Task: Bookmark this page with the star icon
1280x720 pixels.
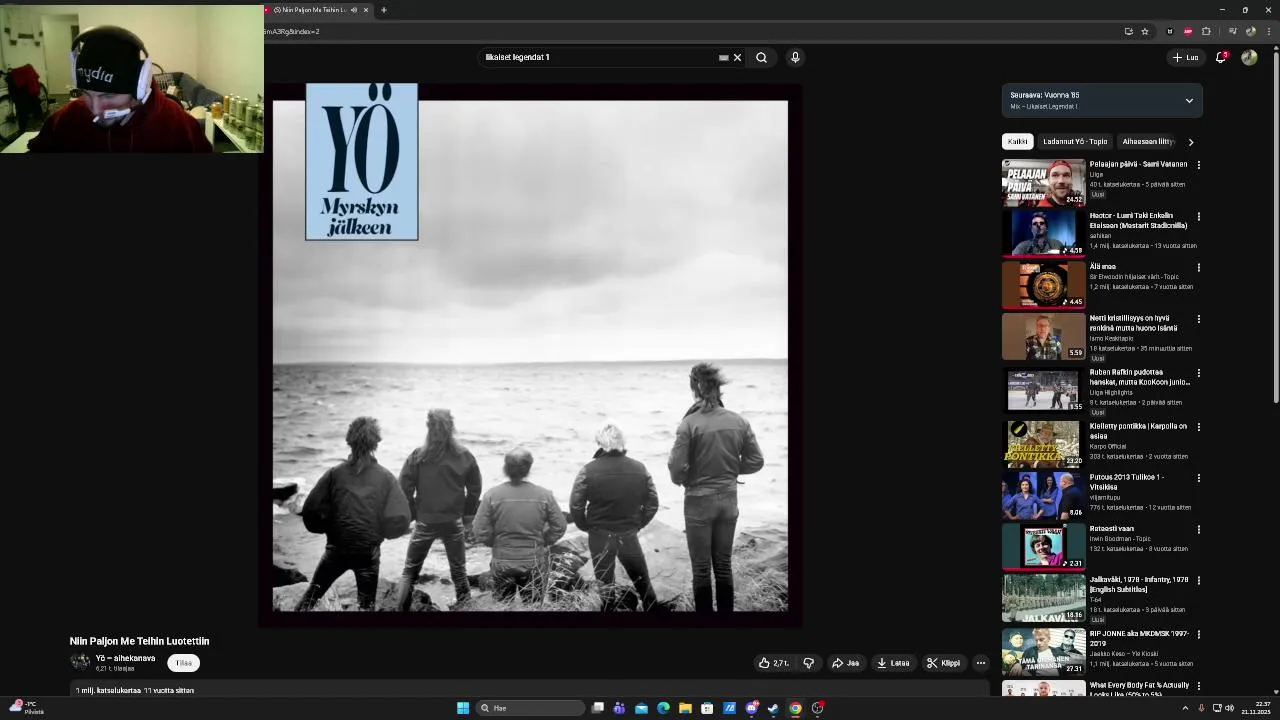Action: click(x=1145, y=31)
